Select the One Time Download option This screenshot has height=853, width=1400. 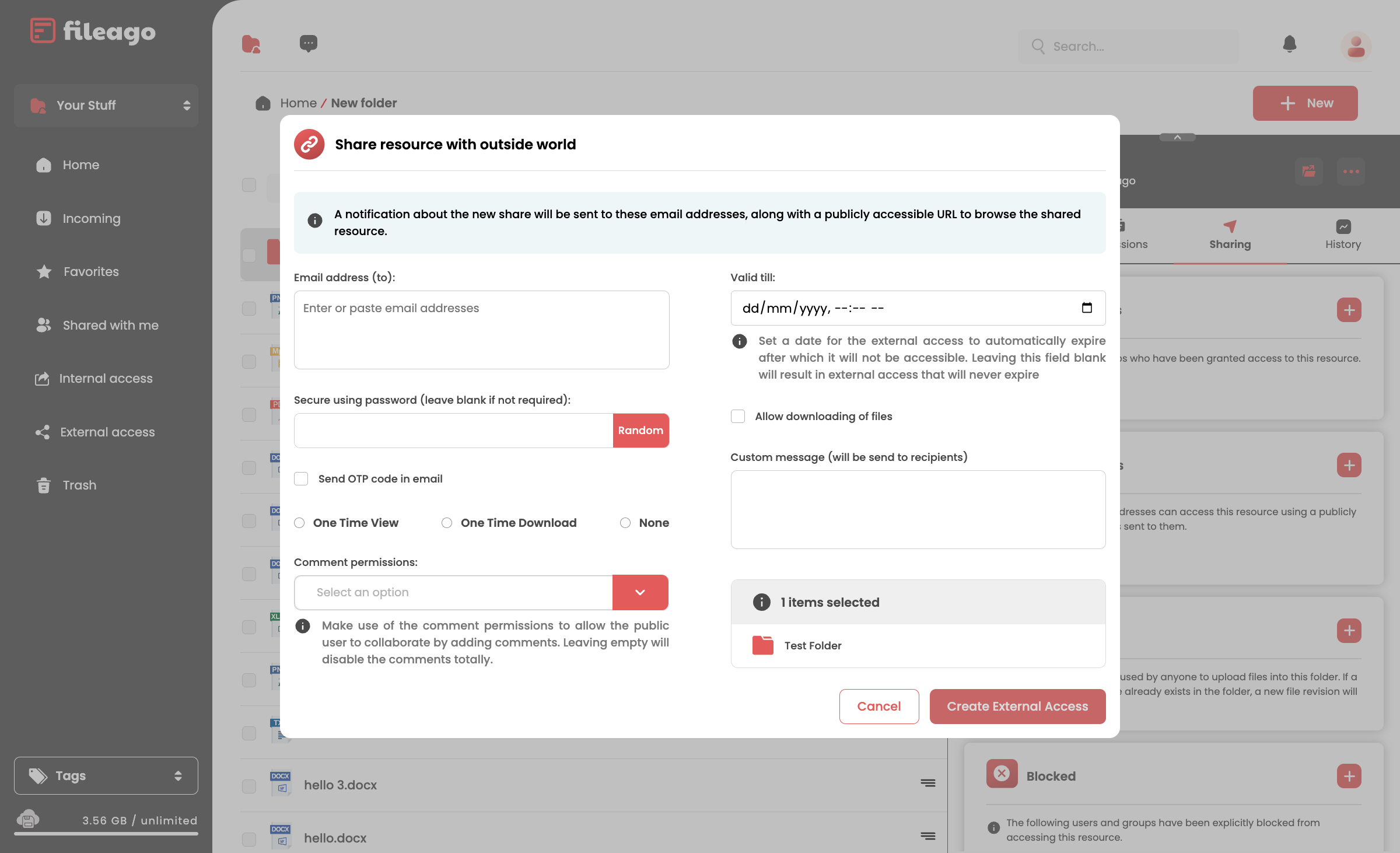447,523
